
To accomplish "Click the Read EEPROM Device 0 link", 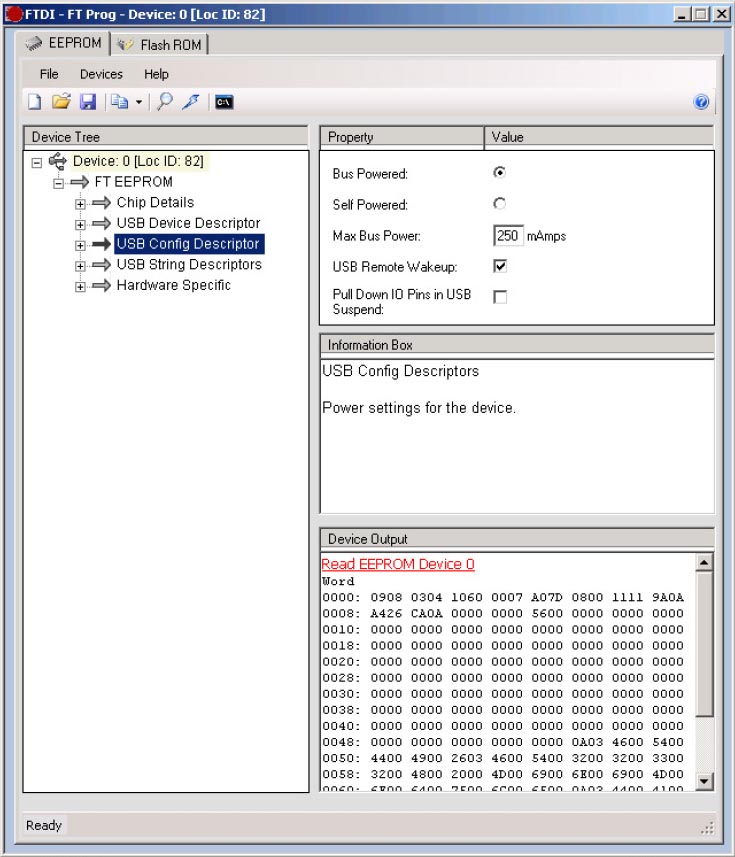I will 398,564.
